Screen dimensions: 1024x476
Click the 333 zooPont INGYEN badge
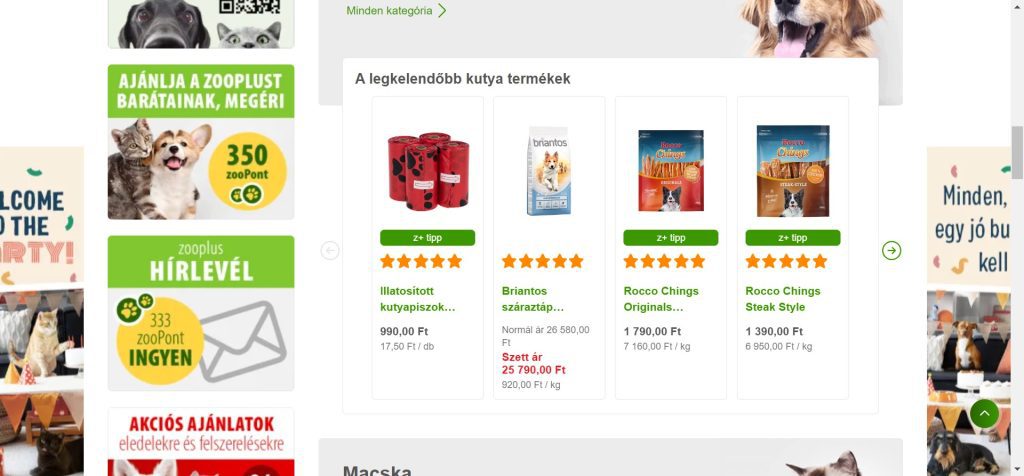click(160, 340)
